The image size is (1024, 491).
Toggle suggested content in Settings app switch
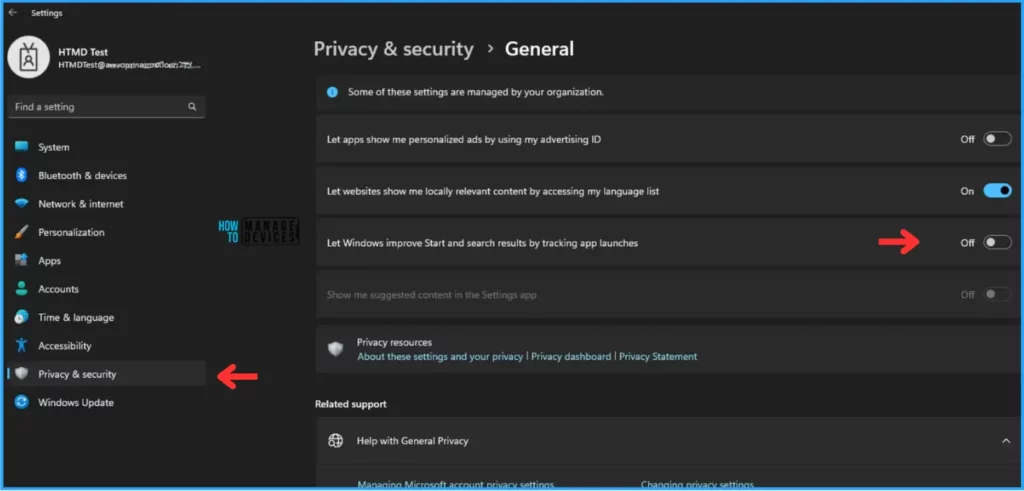997,294
